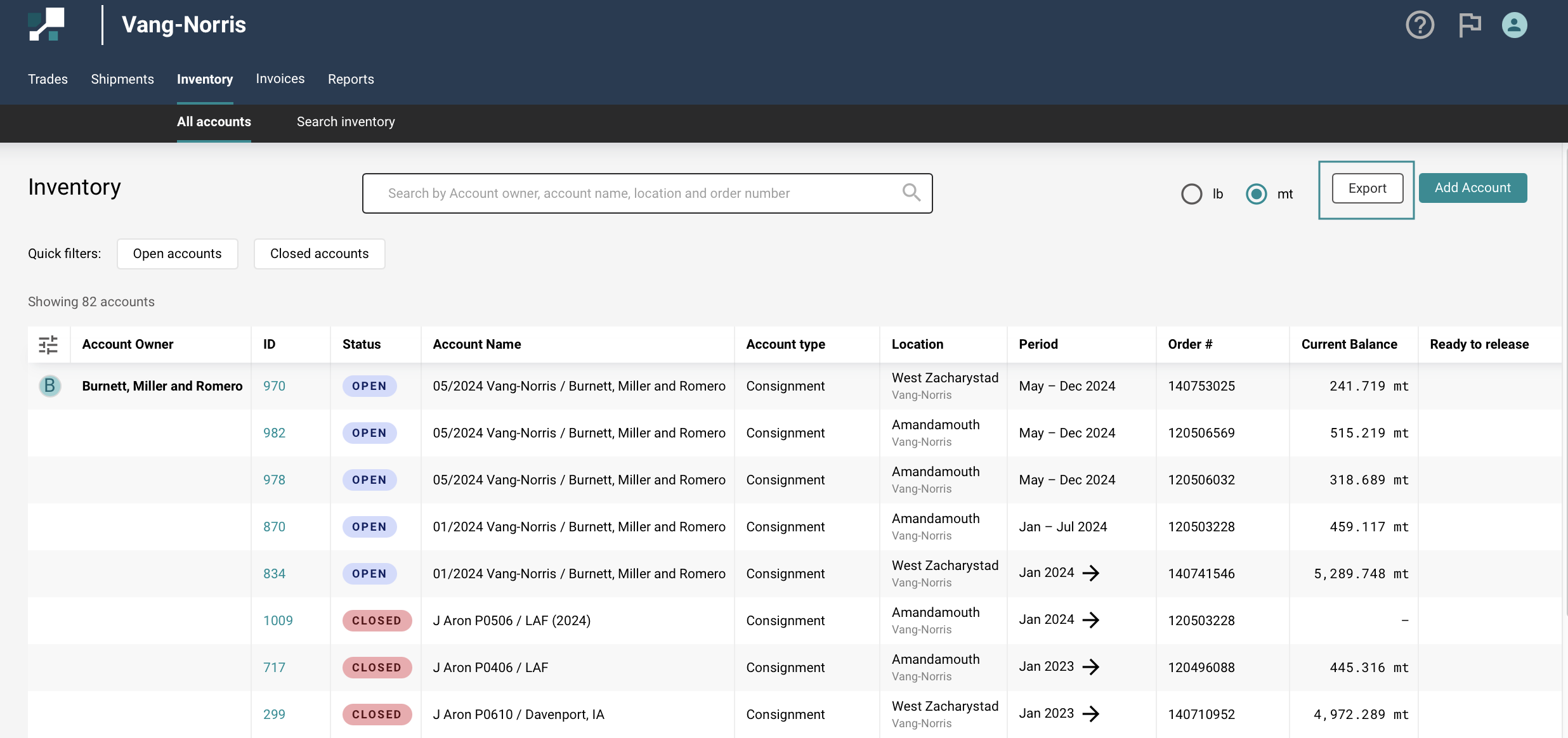Image resolution: width=1568 pixels, height=738 pixels.
Task: Open the table column settings icon
Action: click(48, 344)
